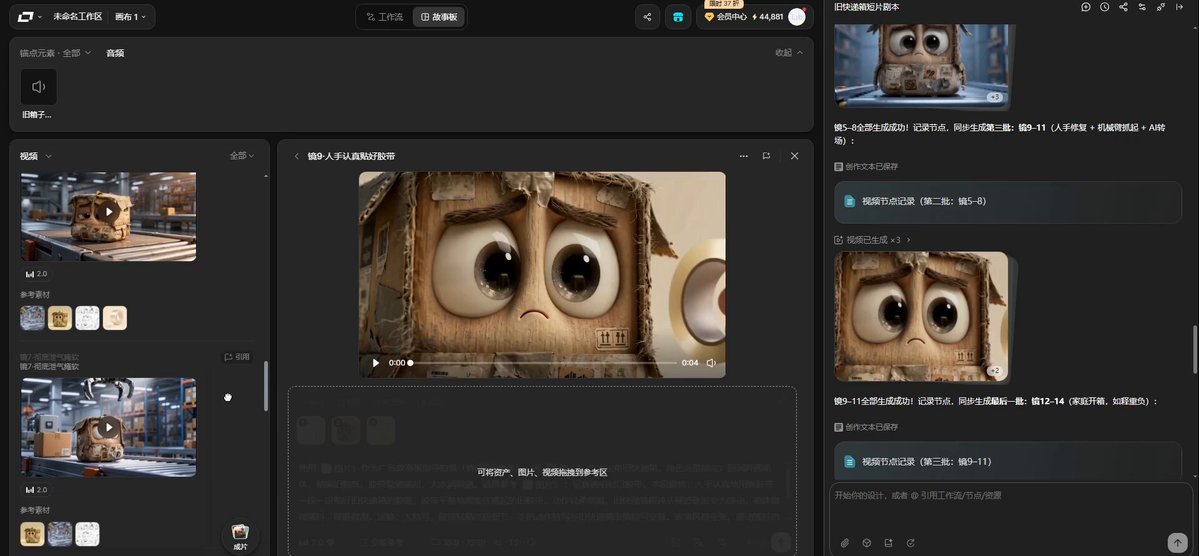Open the new chat icon in the right panel
Image resolution: width=1199 pixels, height=556 pixels.
pos(1086,7)
